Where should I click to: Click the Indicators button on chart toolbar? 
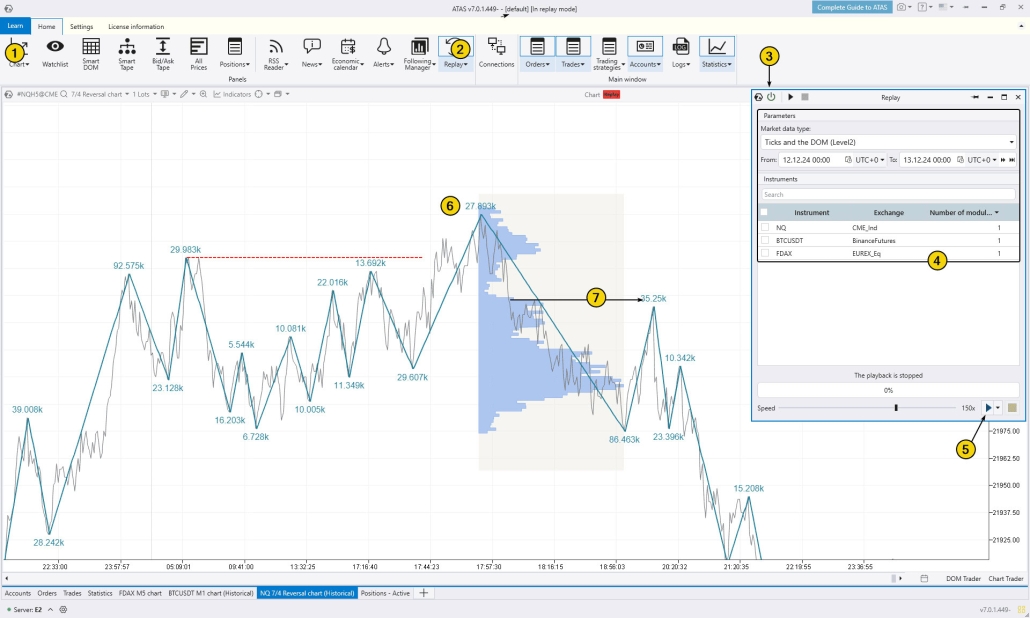232,94
